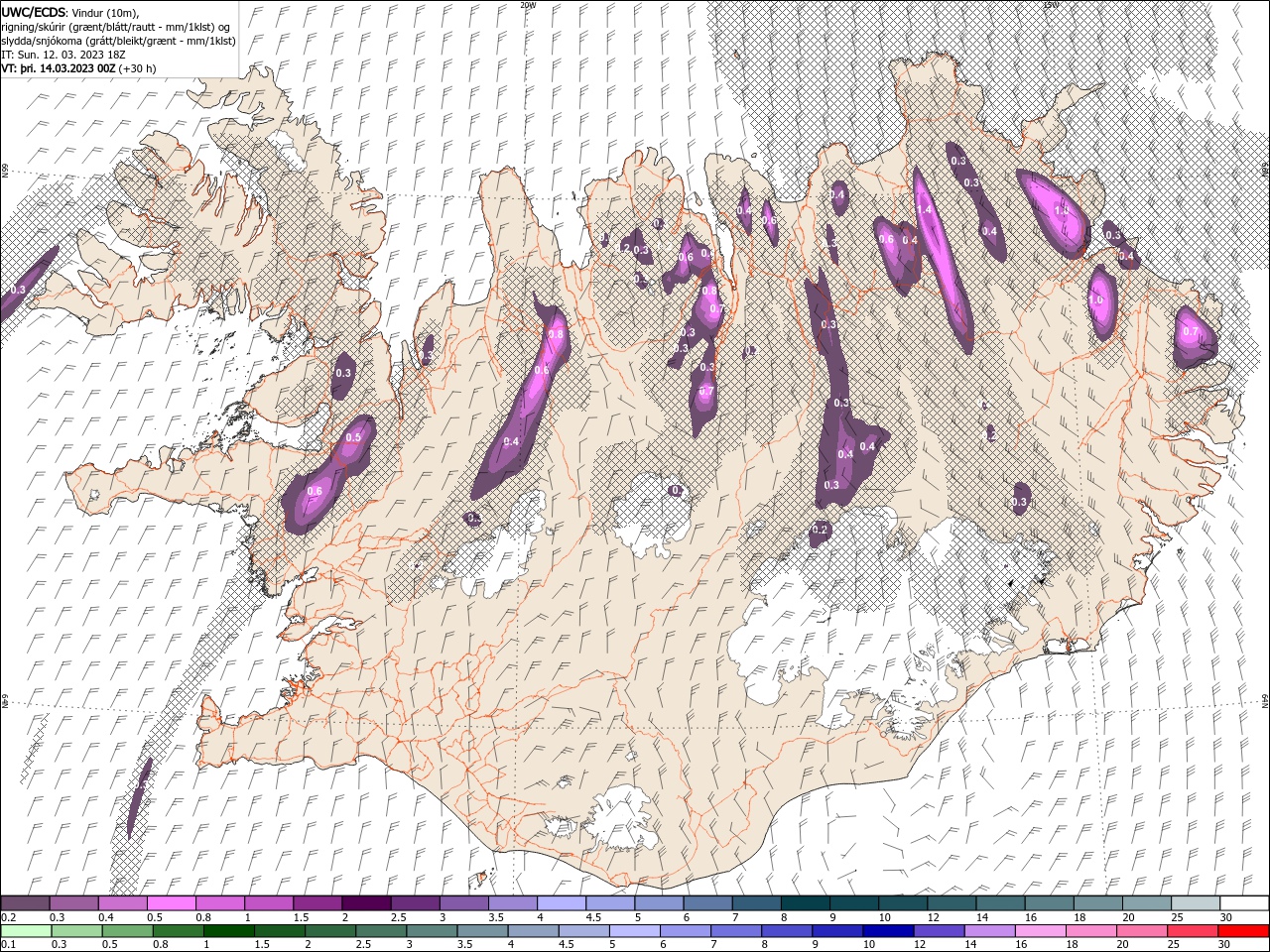1270x952 pixels.
Task: Select the 'VT: þri. 14.03.2023 00Z' valid time
Action: pos(59,68)
